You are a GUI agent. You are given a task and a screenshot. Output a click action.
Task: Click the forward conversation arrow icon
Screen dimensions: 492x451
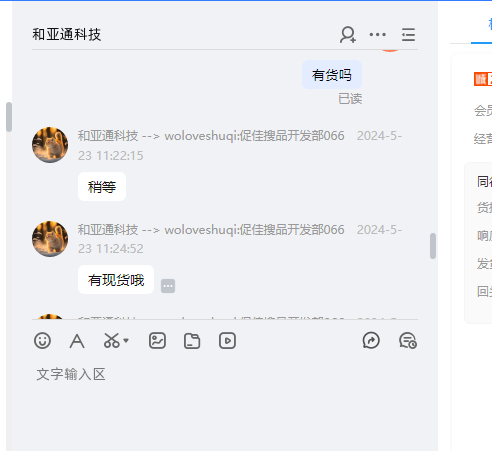371,341
